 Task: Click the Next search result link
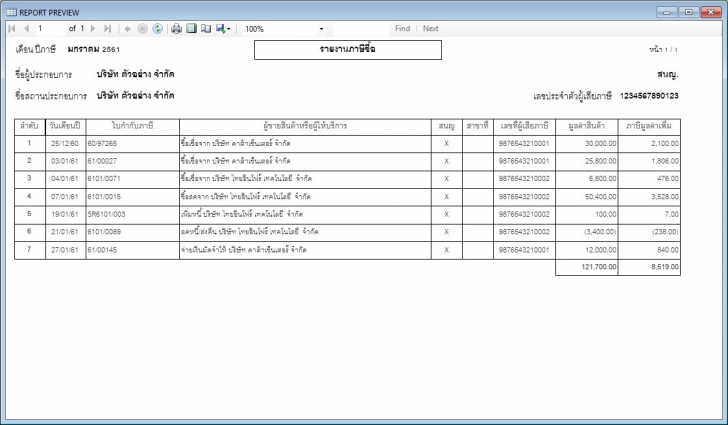[x=431, y=28]
